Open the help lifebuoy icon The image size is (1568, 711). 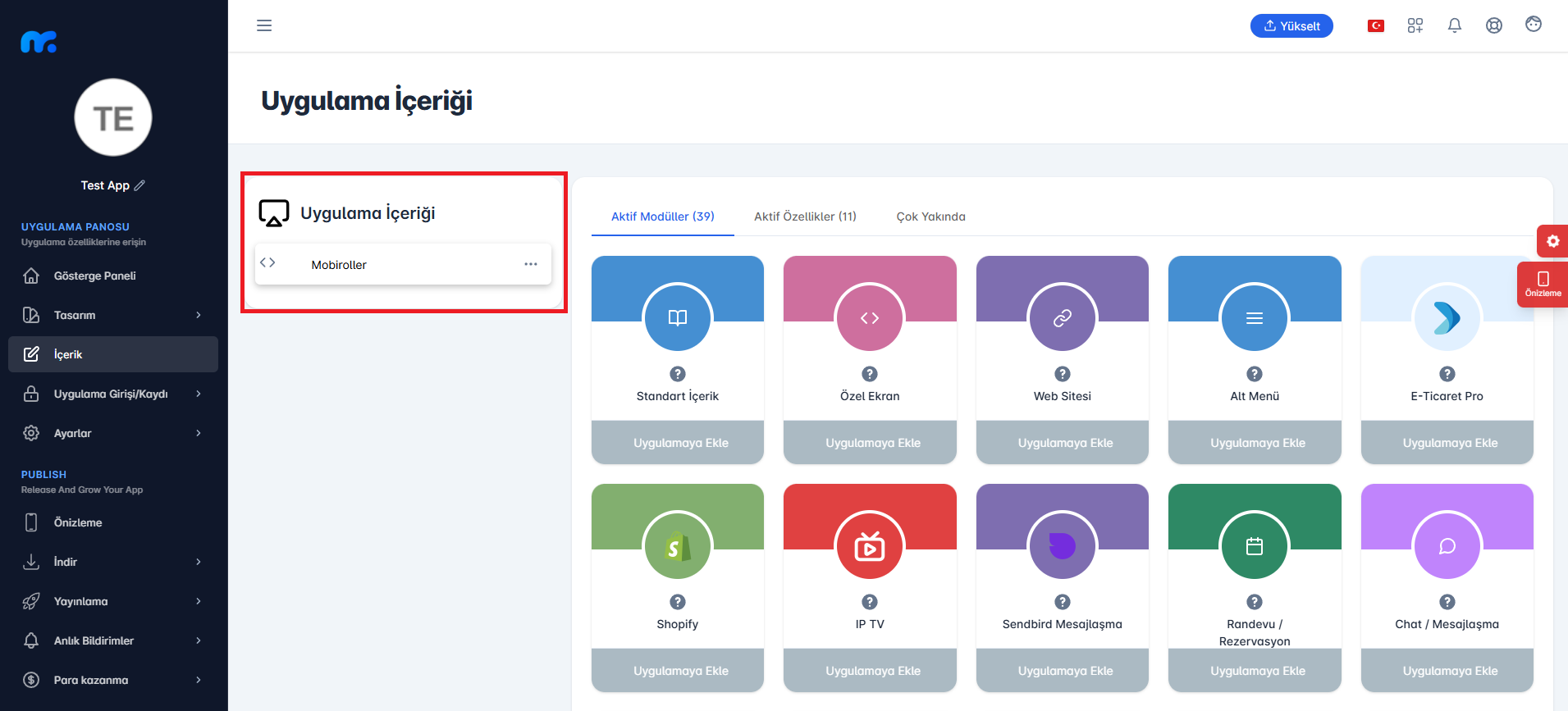click(1494, 25)
